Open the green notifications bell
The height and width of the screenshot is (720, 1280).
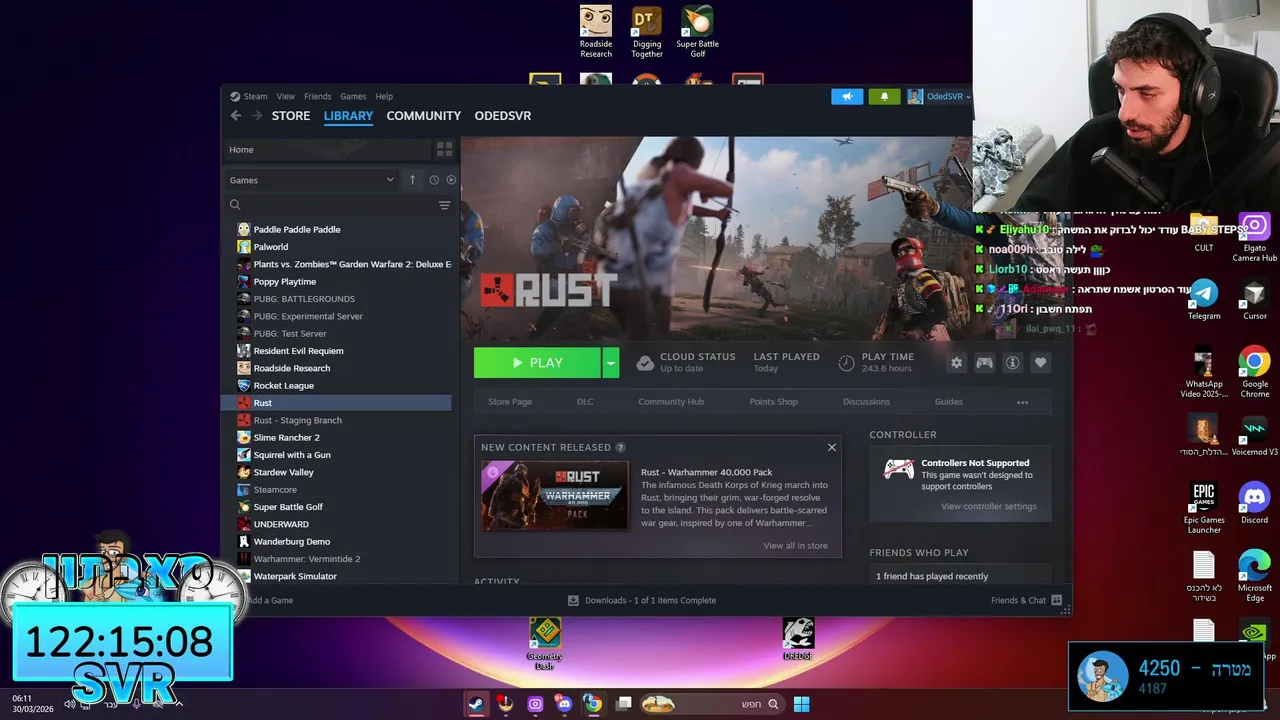[x=884, y=97]
